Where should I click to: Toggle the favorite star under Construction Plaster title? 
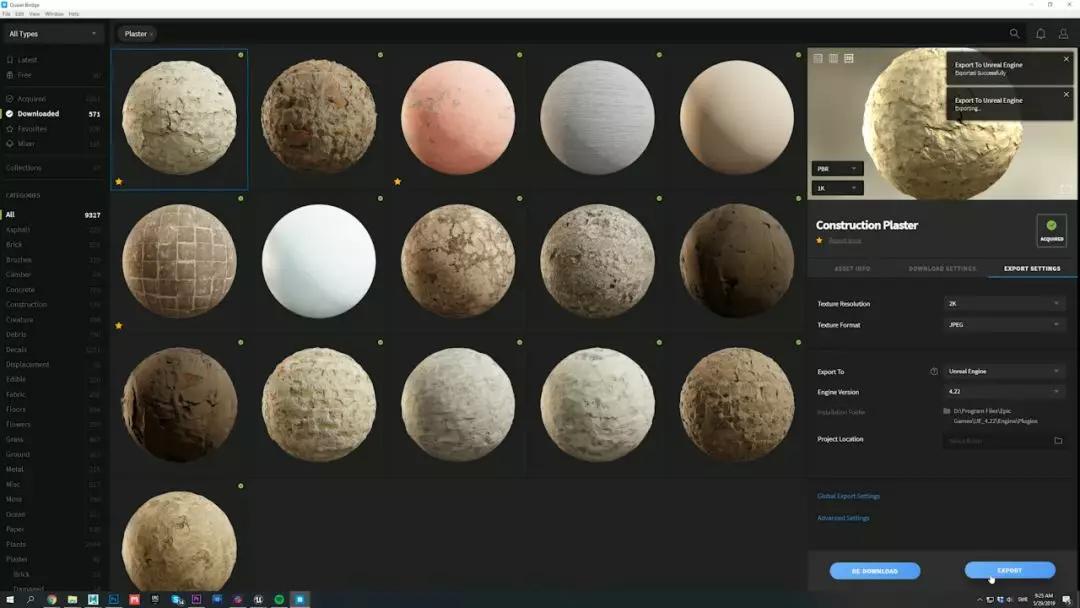pyautogui.click(x=820, y=240)
